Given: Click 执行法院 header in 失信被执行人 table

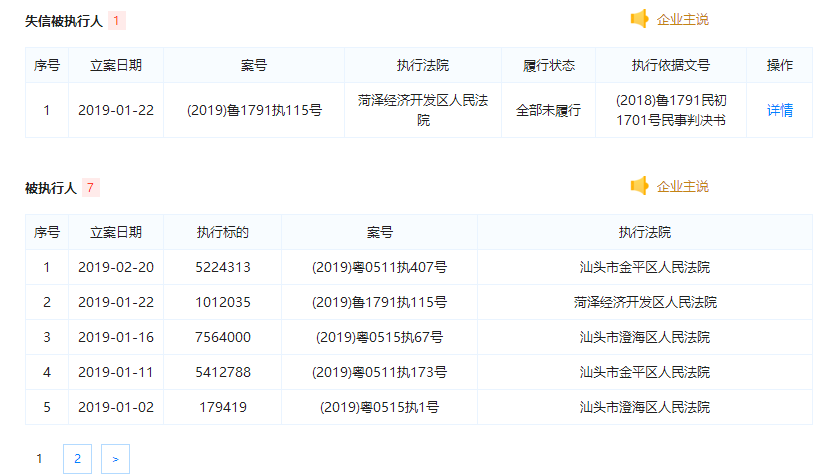Looking at the screenshot, I should tap(423, 65).
